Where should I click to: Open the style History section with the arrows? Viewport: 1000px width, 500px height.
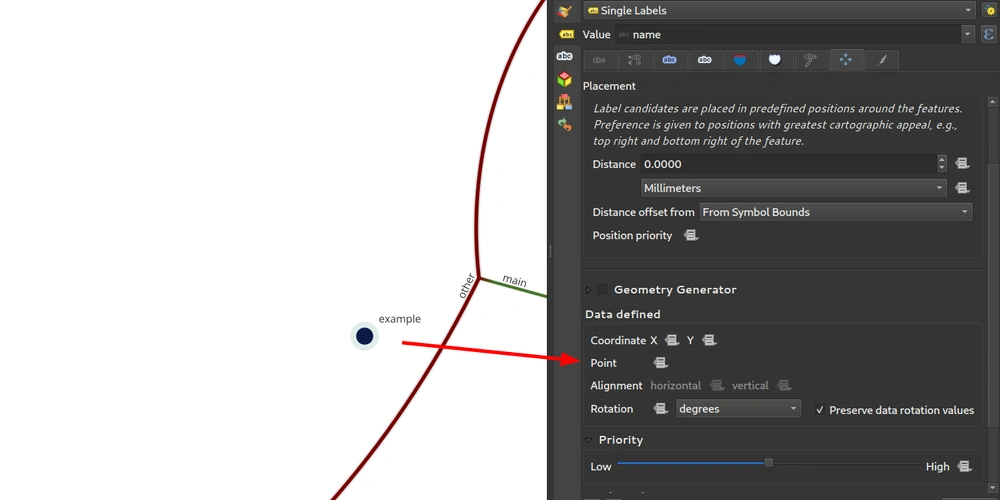tap(564, 124)
